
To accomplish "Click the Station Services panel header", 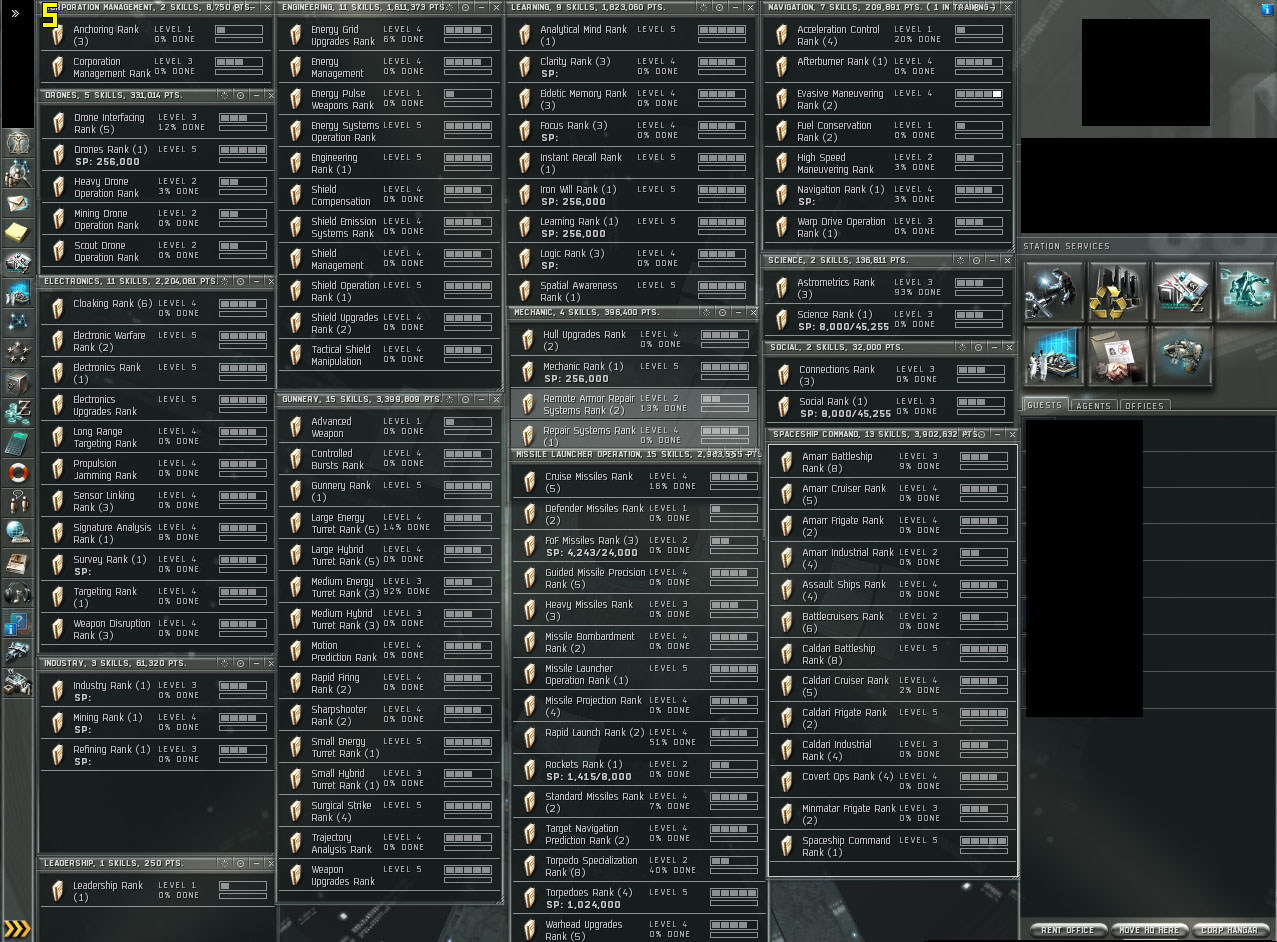I will click(1148, 246).
